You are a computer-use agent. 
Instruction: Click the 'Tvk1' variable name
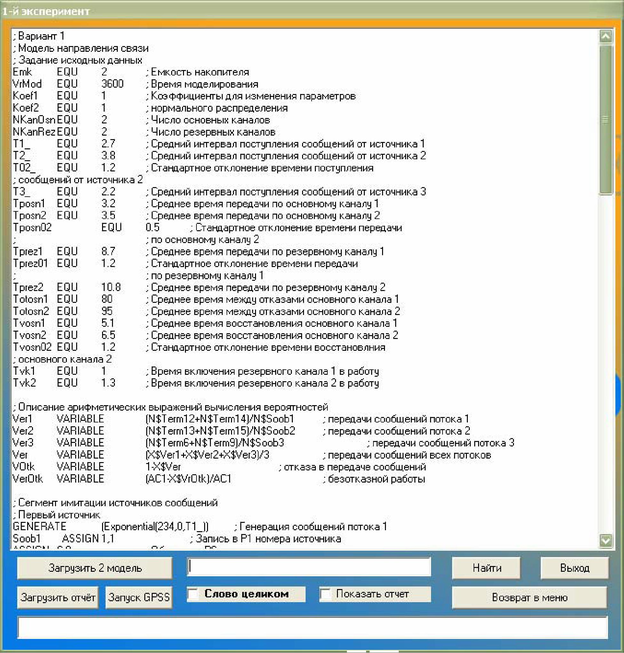pos(24,371)
